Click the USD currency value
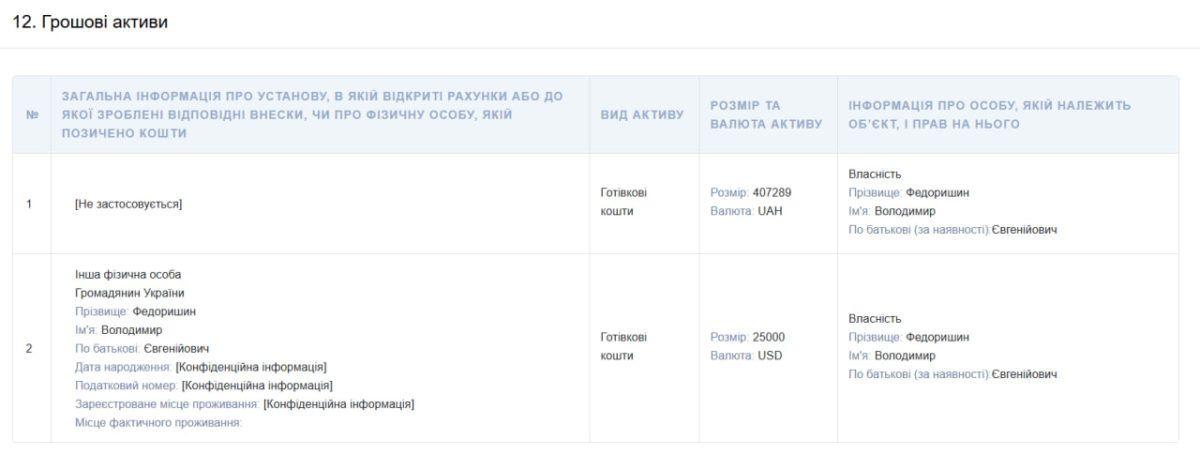 771,355
